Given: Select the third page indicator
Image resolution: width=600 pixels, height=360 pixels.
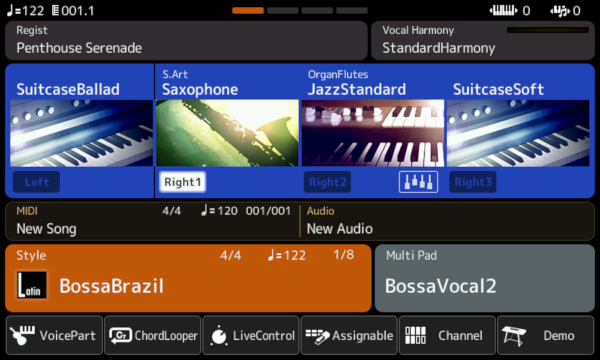Looking at the screenshot, I should pos(317,10).
